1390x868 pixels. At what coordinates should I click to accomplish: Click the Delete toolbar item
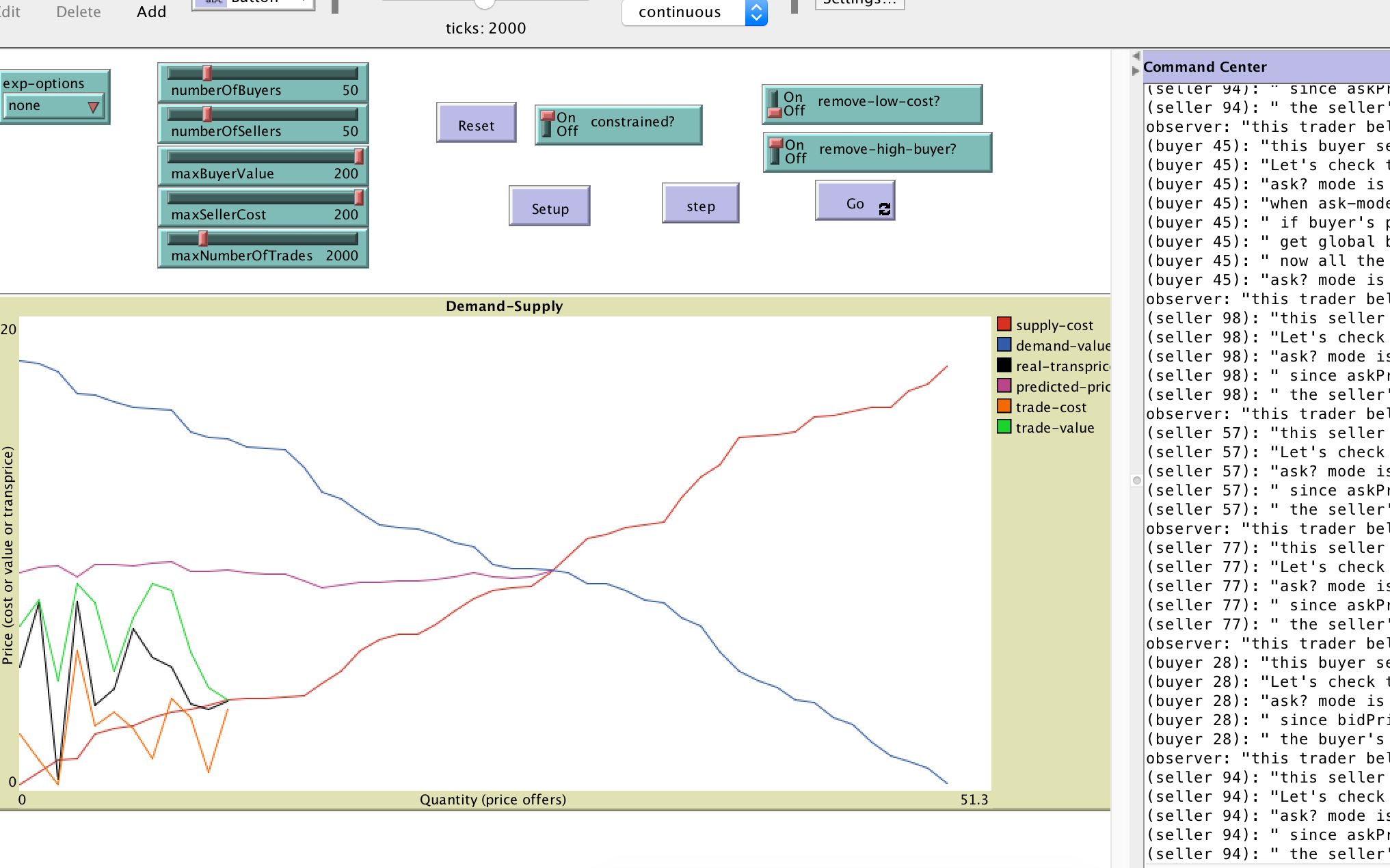tap(79, 12)
